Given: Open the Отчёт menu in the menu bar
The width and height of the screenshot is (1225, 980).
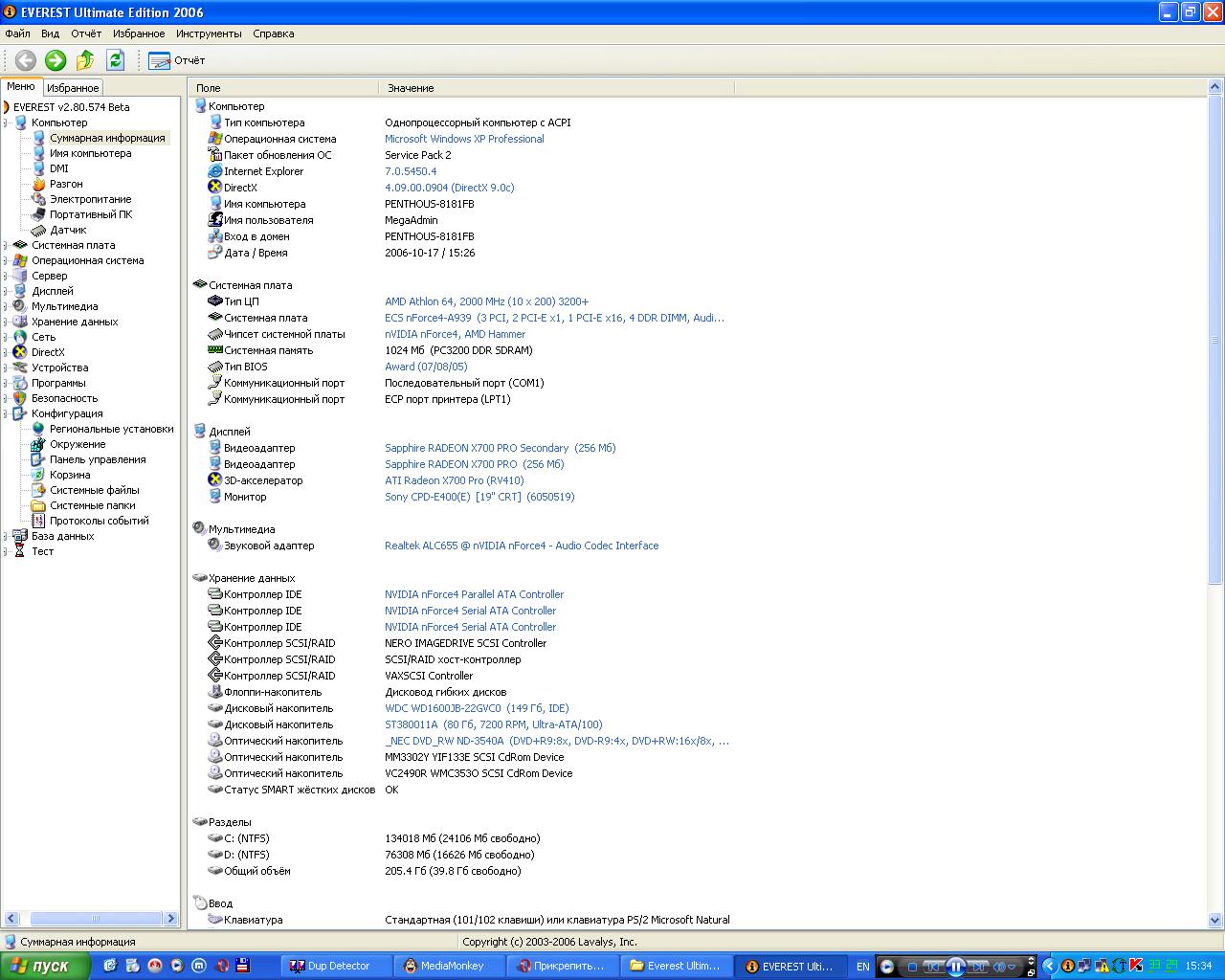Looking at the screenshot, I should point(86,33).
